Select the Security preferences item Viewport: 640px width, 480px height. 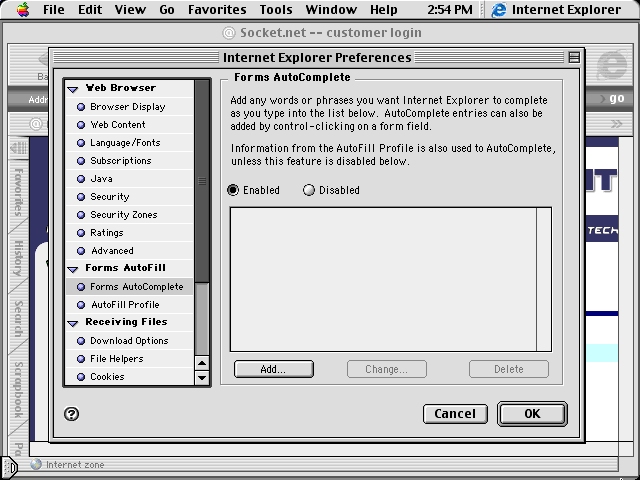[129, 197]
